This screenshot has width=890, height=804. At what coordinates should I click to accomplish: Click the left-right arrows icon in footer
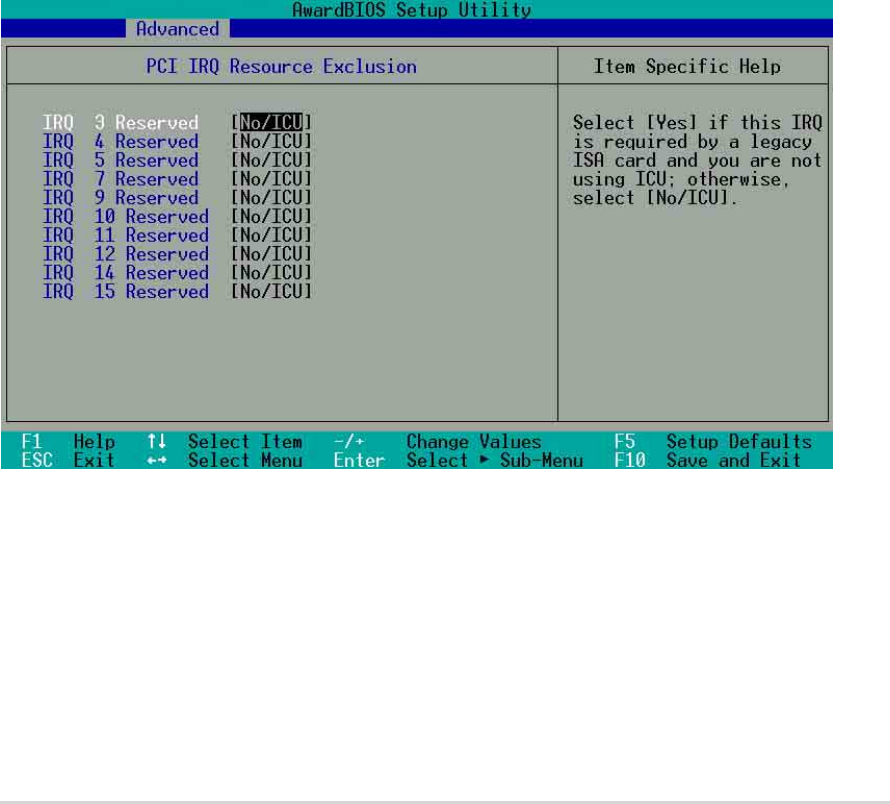tap(157, 460)
